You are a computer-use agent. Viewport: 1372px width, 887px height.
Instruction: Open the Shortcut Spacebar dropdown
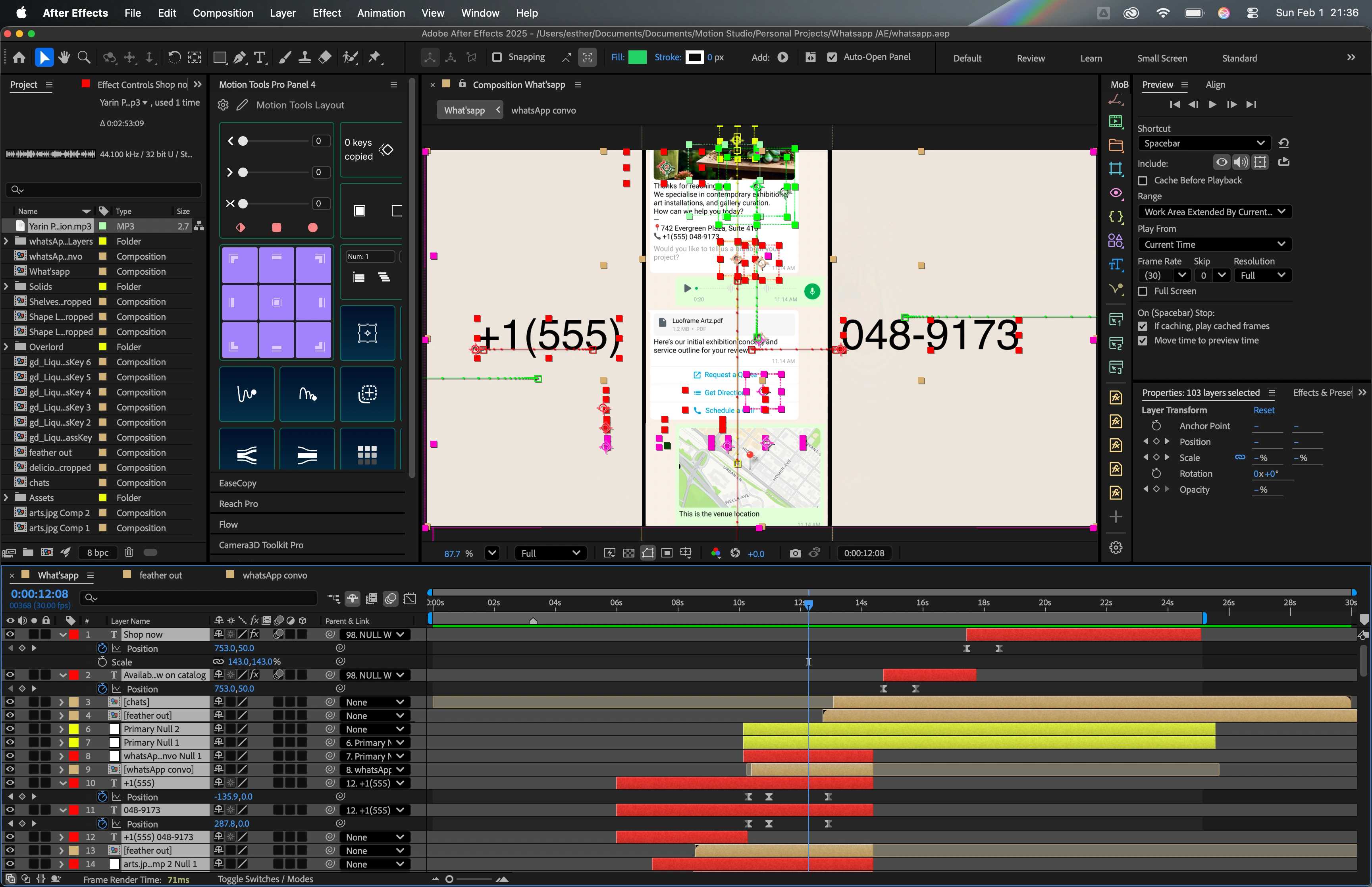coord(1204,143)
